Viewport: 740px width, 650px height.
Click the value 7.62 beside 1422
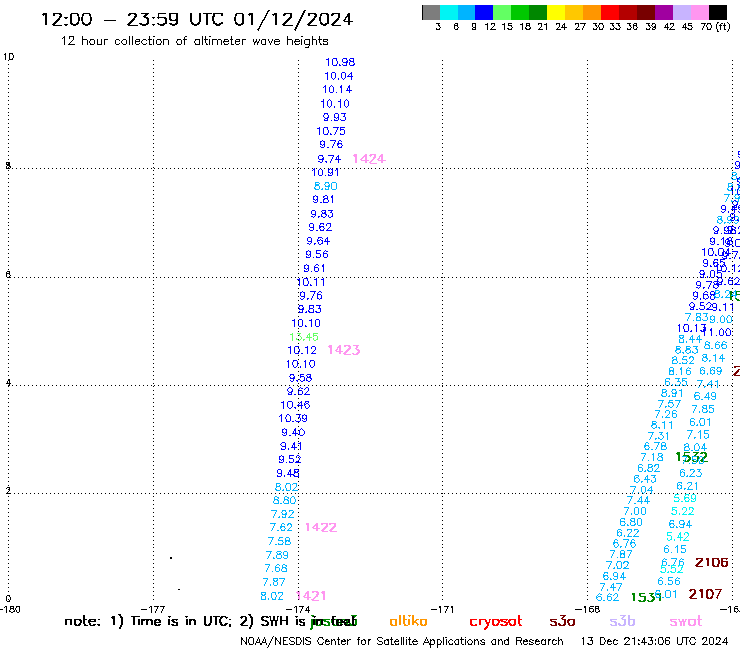(x=281, y=527)
